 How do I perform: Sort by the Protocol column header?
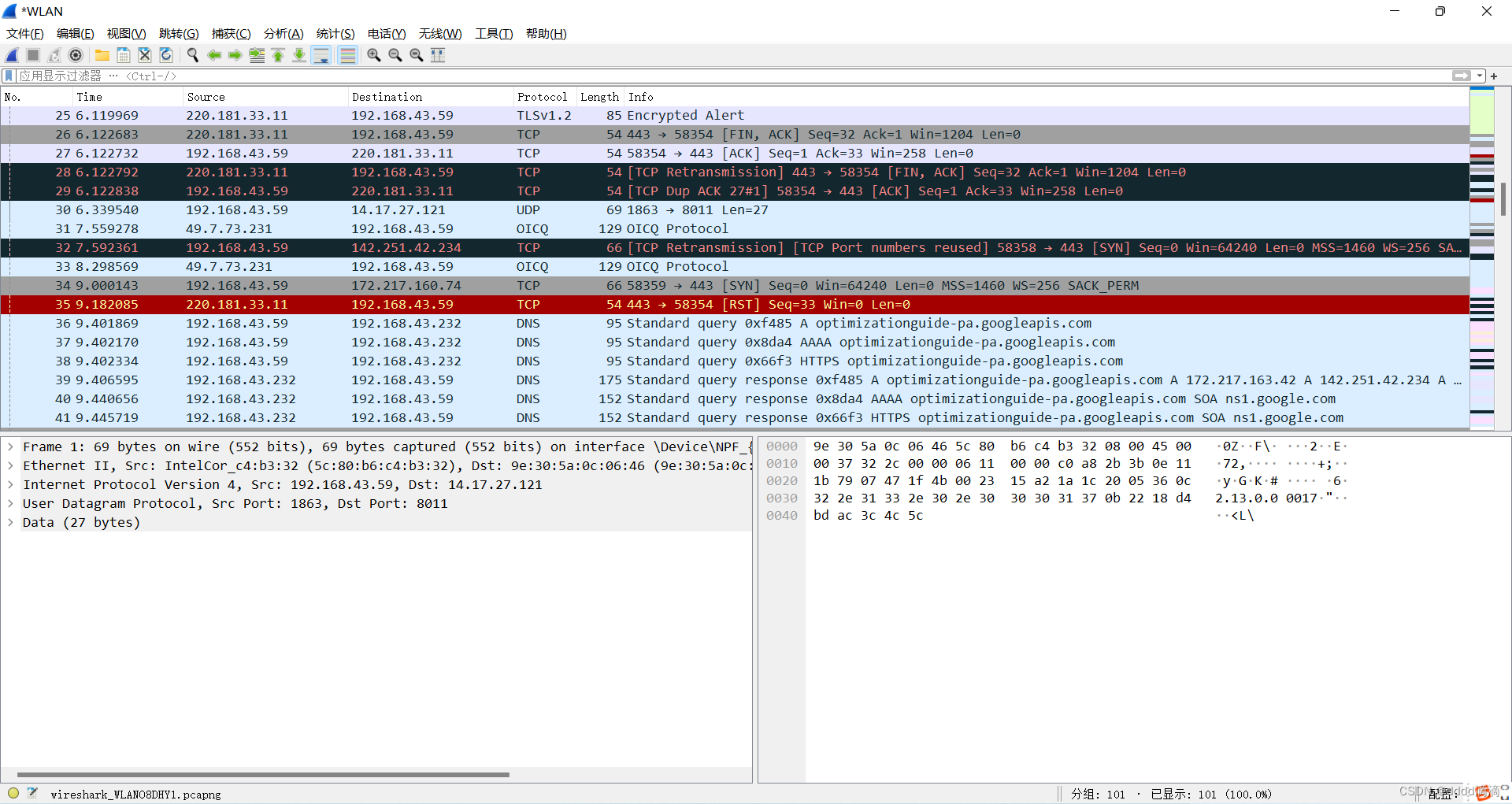(x=544, y=97)
